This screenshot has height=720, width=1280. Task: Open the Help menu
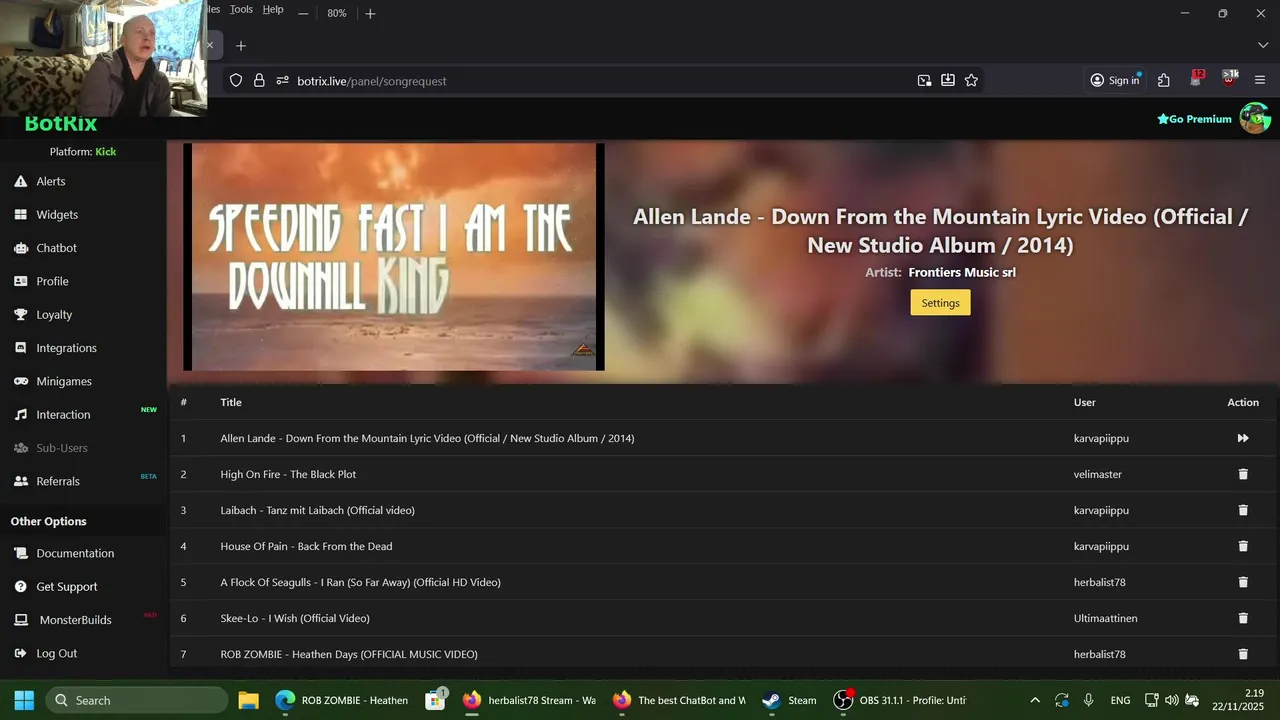273,9
